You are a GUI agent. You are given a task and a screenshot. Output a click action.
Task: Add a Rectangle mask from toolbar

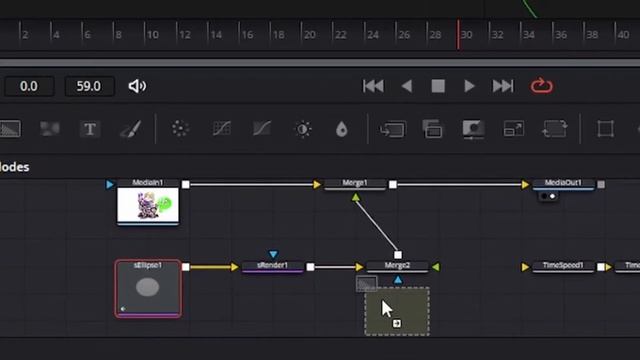tap(605, 129)
